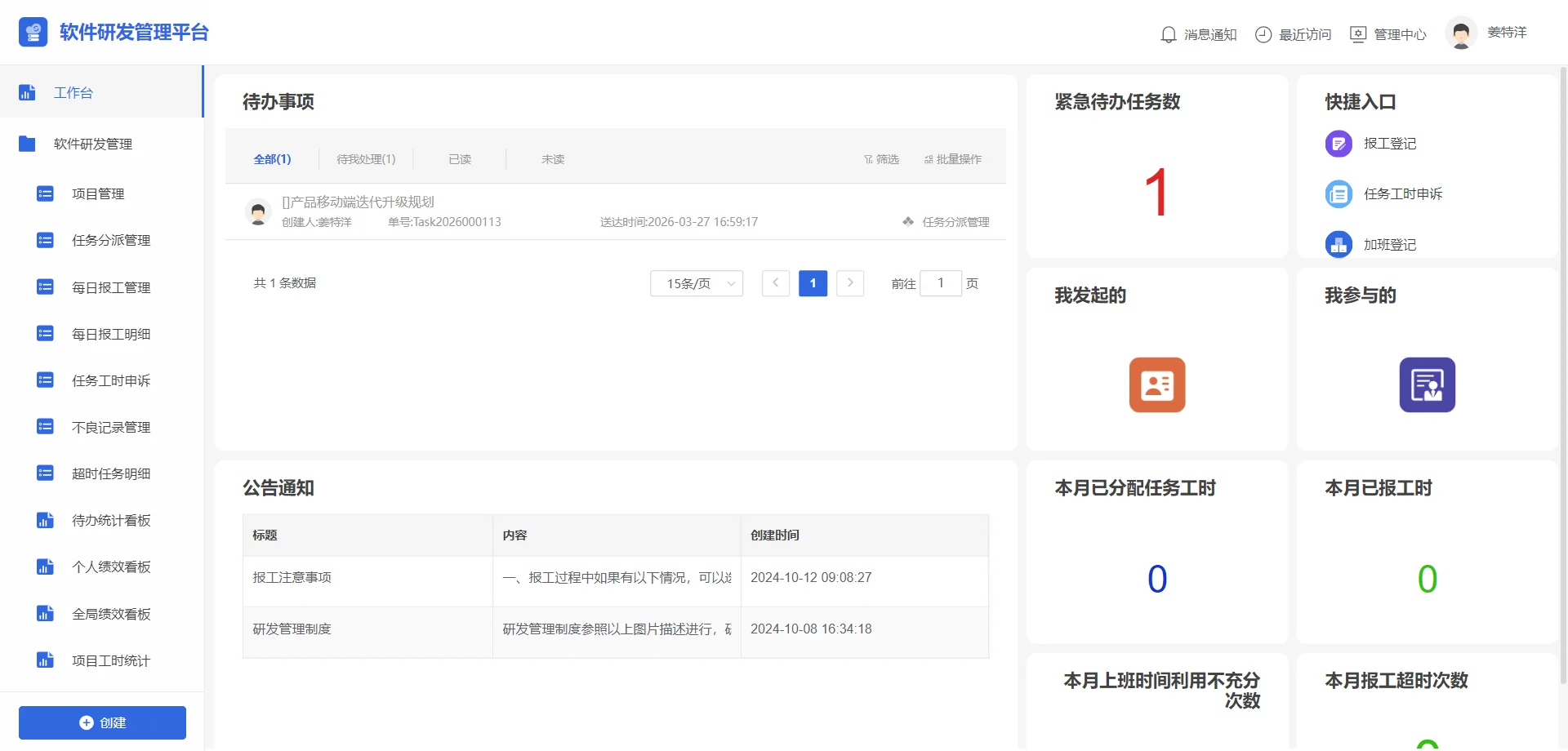The image size is (1568, 751).
Task: Go to previous page arrow
Action: point(776,283)
